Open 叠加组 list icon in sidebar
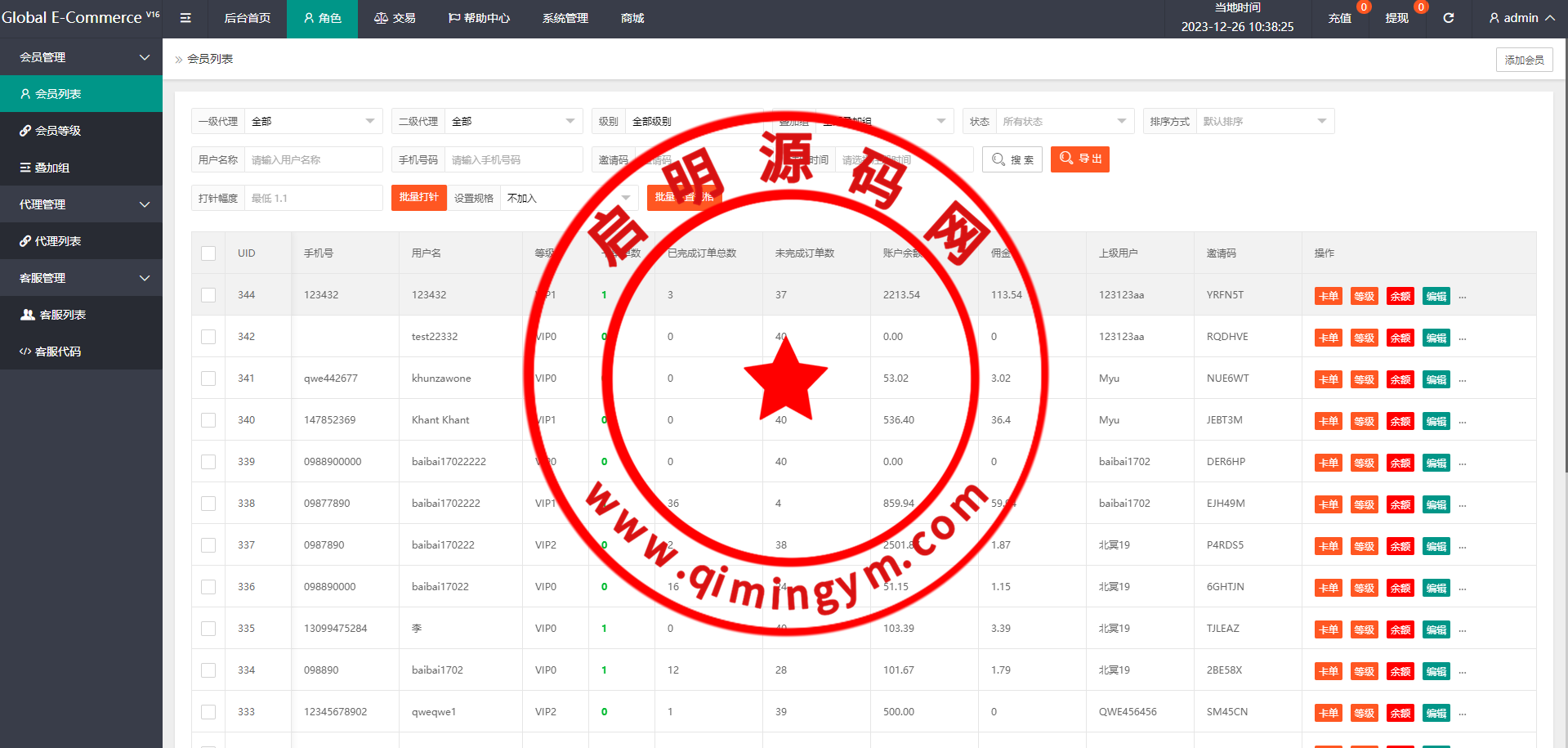1568x748 pixels. coord(25,168)
